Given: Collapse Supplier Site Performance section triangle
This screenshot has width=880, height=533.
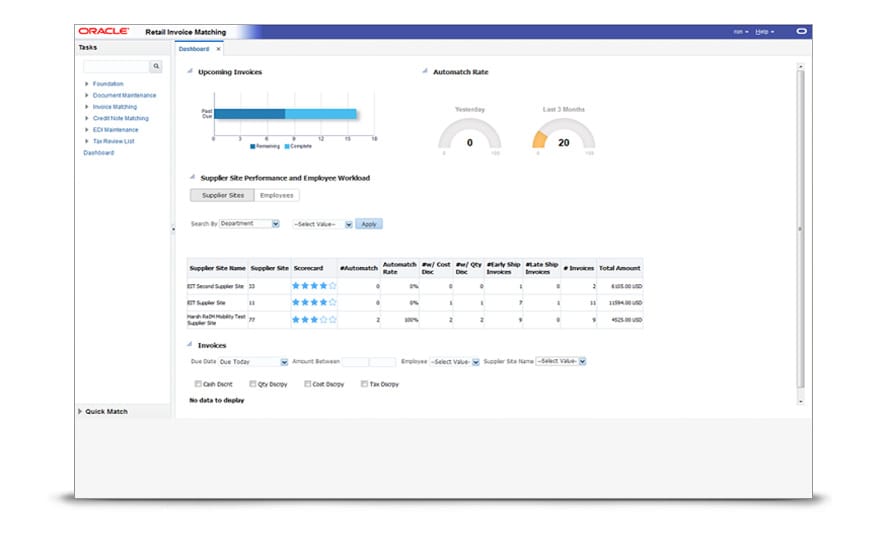Looking at the screenshot, I should pos(192,177).
